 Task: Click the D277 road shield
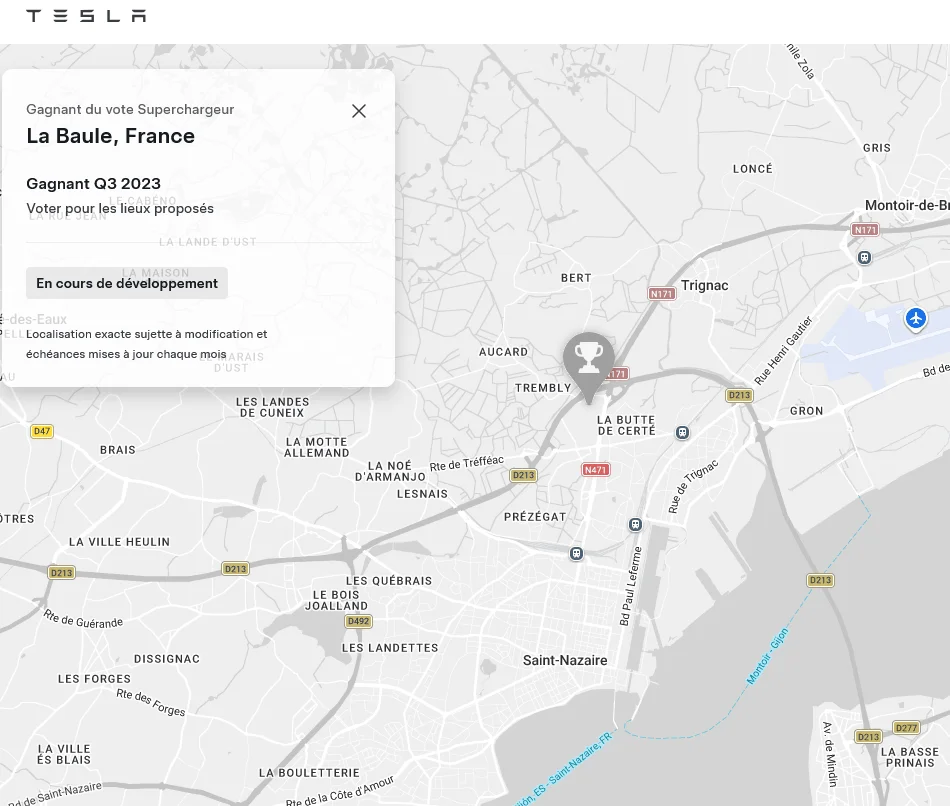906,727
